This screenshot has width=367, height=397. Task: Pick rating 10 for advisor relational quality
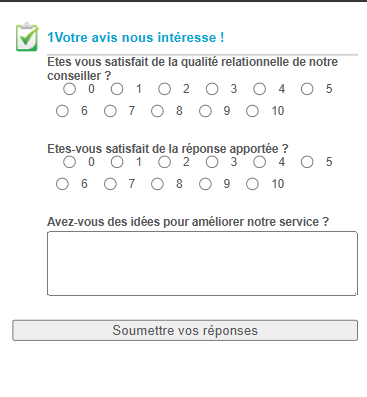pyautogui.click(x=252, y=111)
